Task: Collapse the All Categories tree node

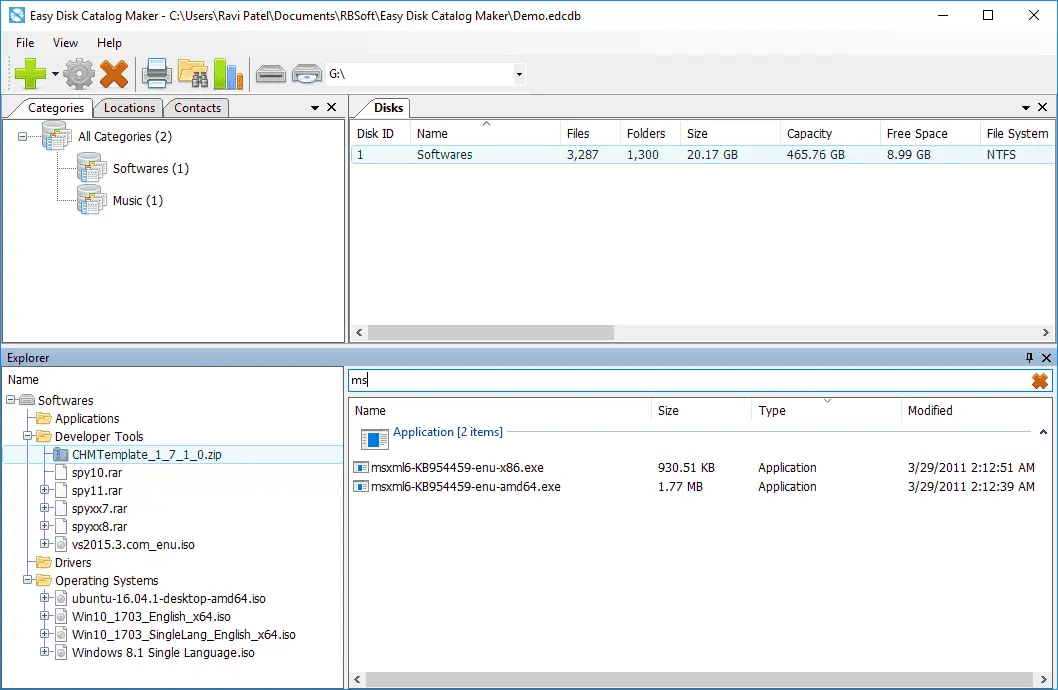Action: (x=22, y=136)
